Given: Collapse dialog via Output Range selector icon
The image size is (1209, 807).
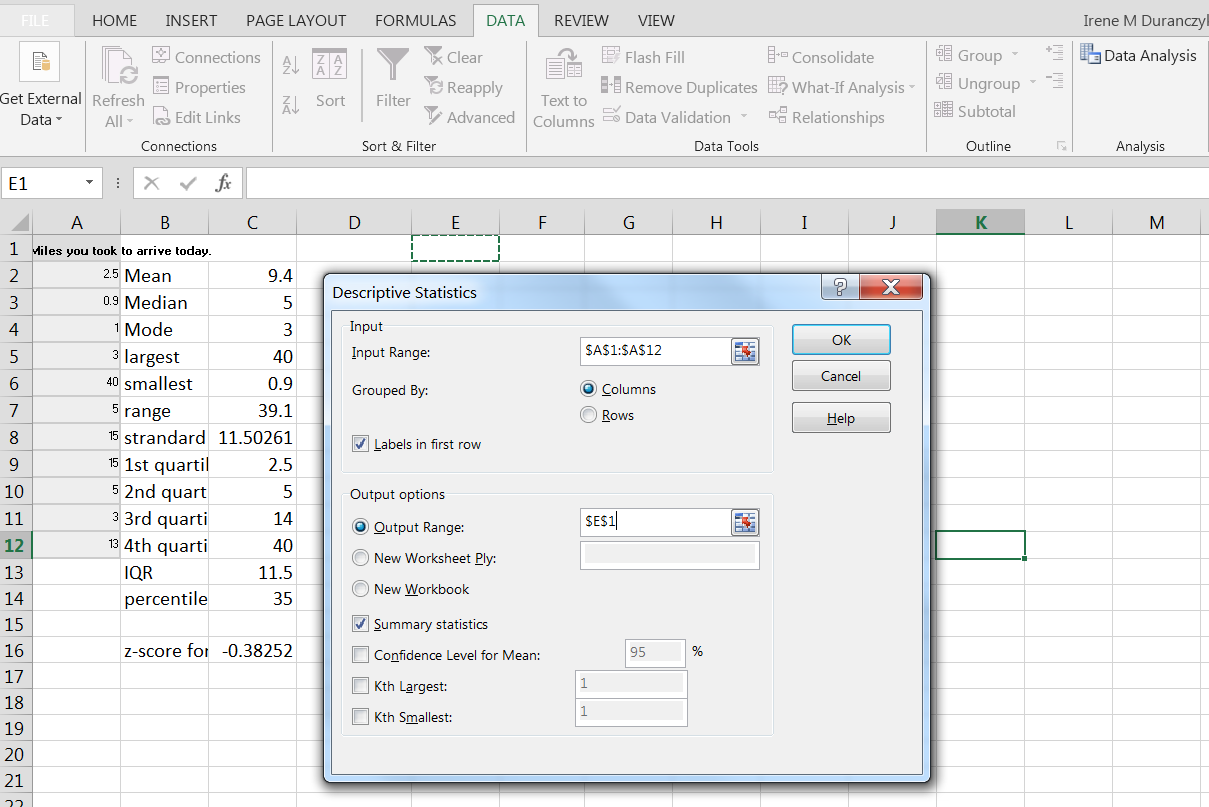Looking at the screenshot, I should [x=745, y=522].
